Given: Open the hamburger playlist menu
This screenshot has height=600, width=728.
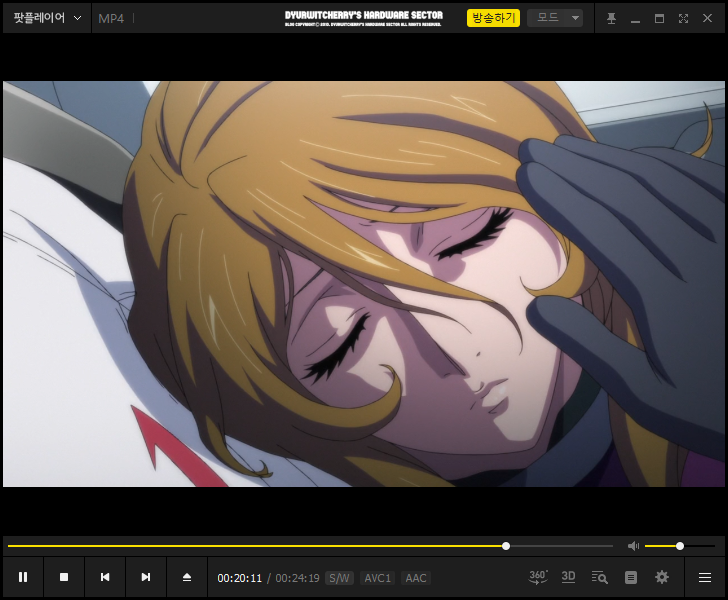Looking at the screenshot, I should point(705,577).
